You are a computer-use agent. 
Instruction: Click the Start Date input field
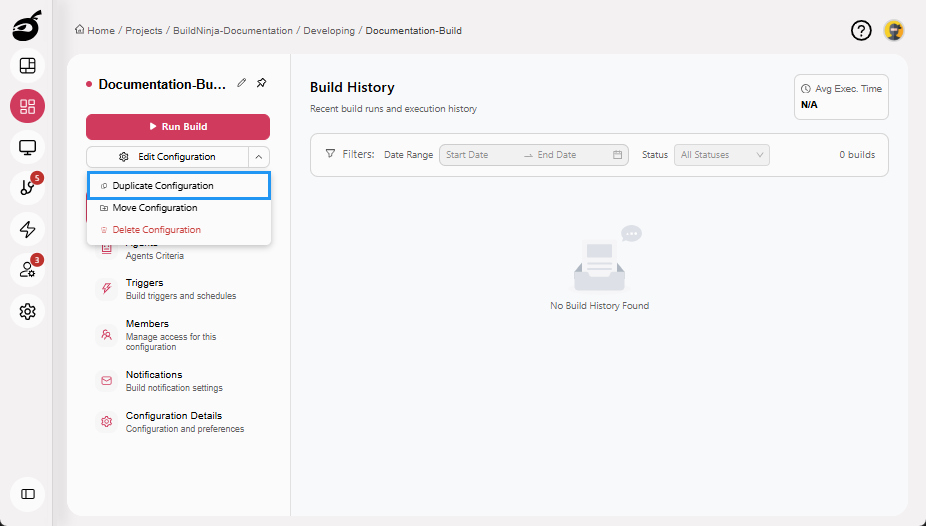[x=480, y=155]
